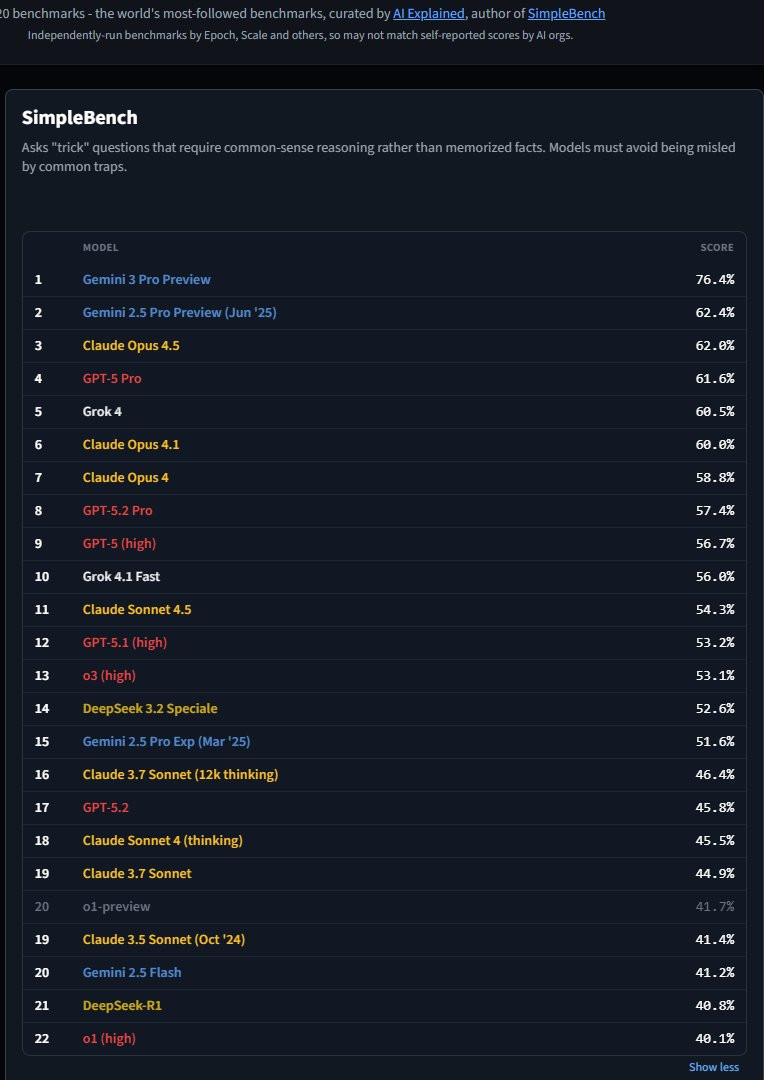
Task: Open Grok 4.1 Fast entry
Action: click(x=121, y=577)
